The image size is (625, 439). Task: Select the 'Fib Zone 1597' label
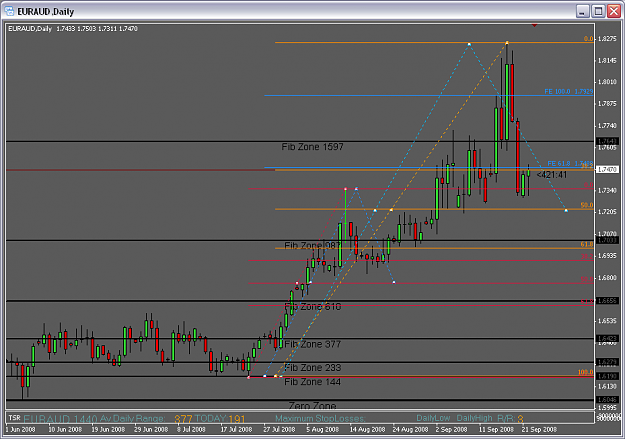[x=312, y=147]
